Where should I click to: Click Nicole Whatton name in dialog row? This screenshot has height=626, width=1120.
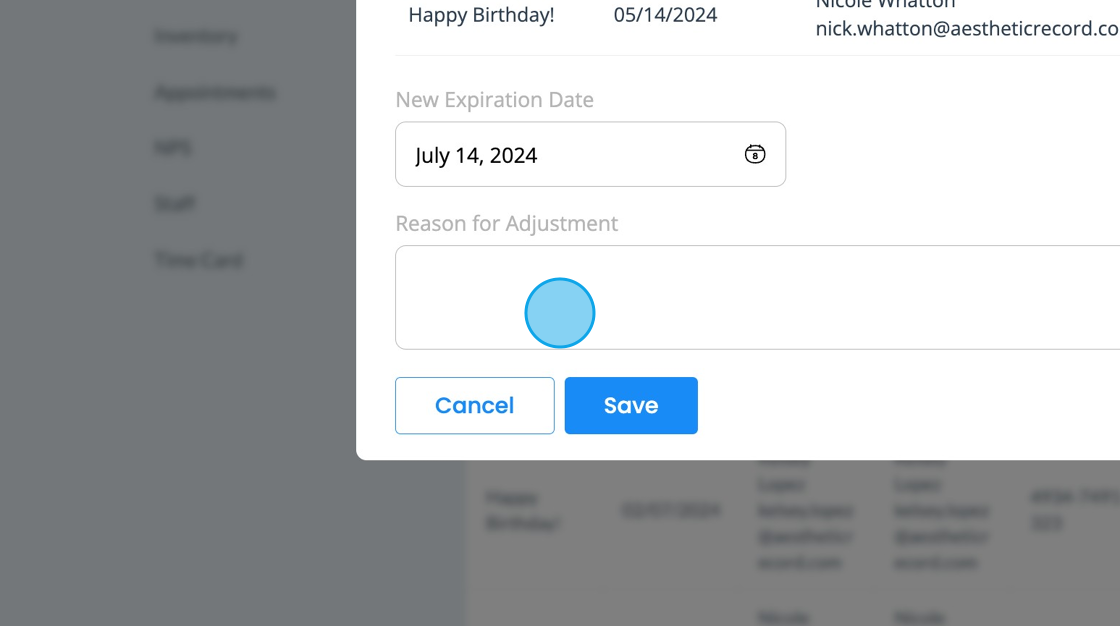(x=885, y=5)
